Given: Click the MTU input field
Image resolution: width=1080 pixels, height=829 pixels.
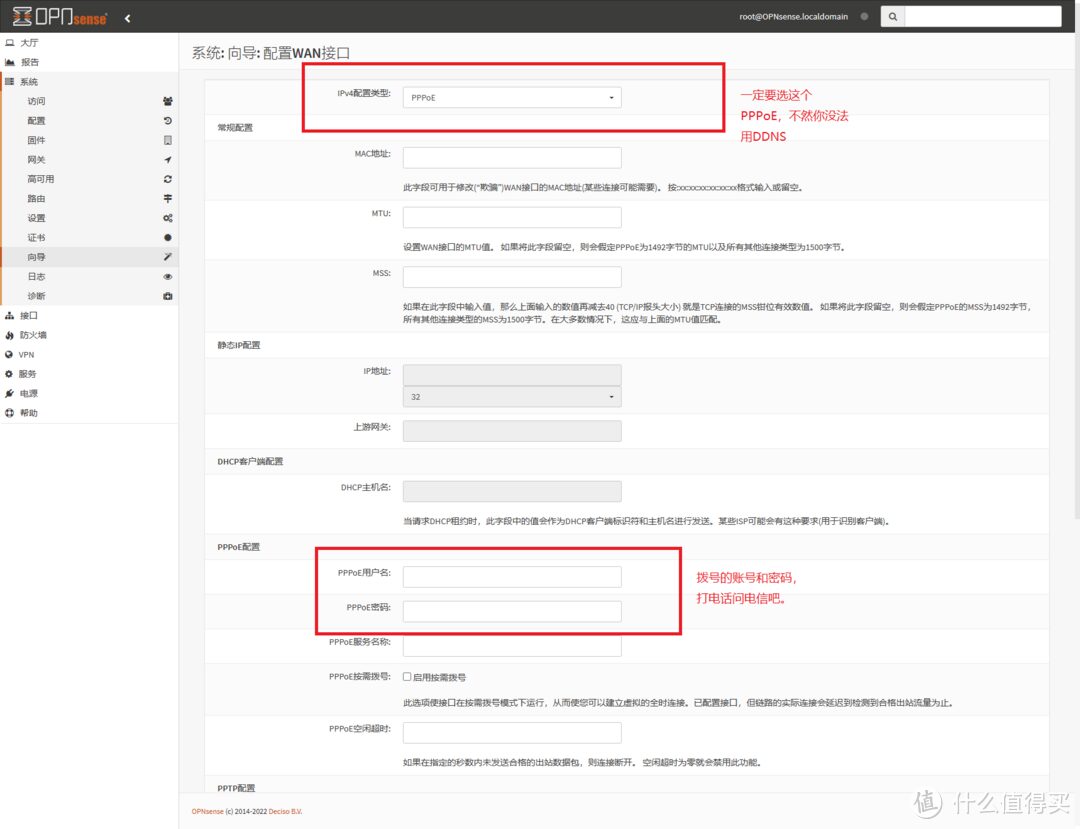Looking at the screenshot, I should tap(512, 217).
